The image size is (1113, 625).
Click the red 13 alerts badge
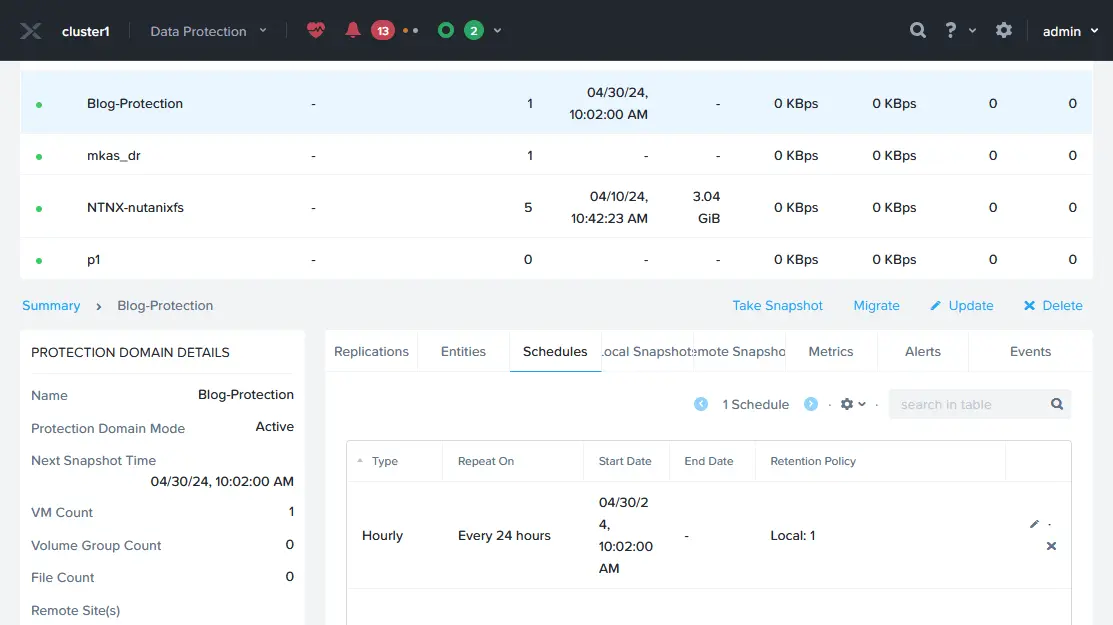click(x=383, y=31)
